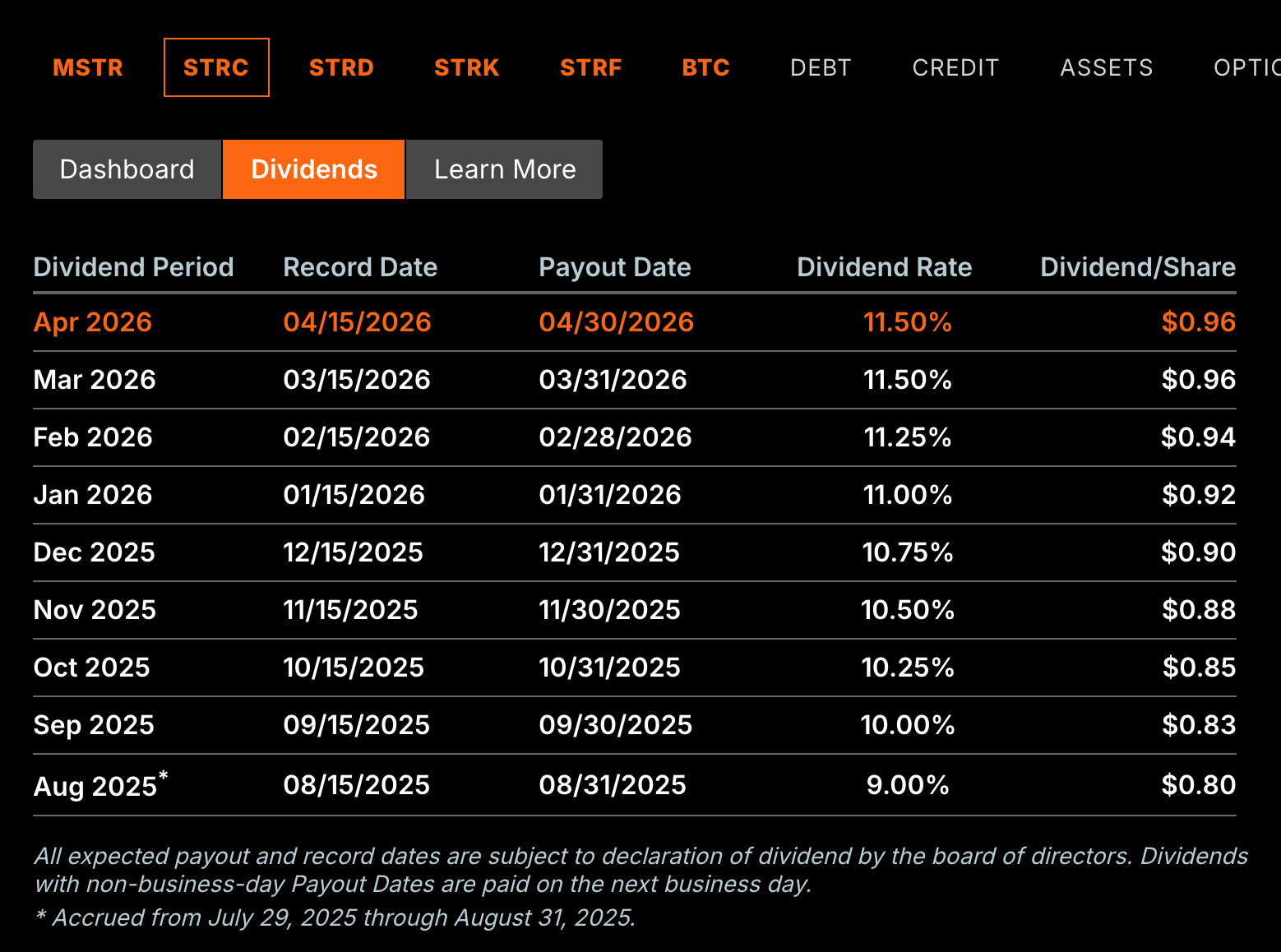The image size is (1281, 952).
Task: Click the Mar 2026 row's $0.96 value
Action: coord(1199,380)
